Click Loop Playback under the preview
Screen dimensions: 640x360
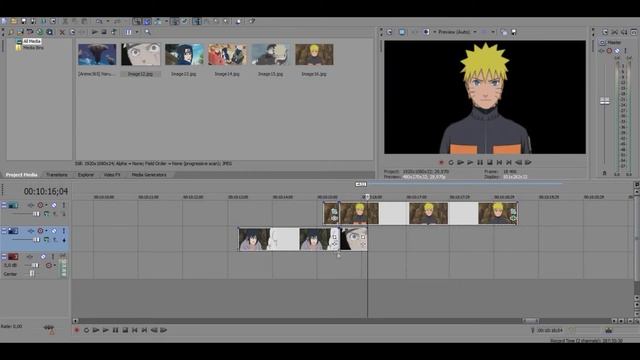pyautogui.click(x=451, y=162)
